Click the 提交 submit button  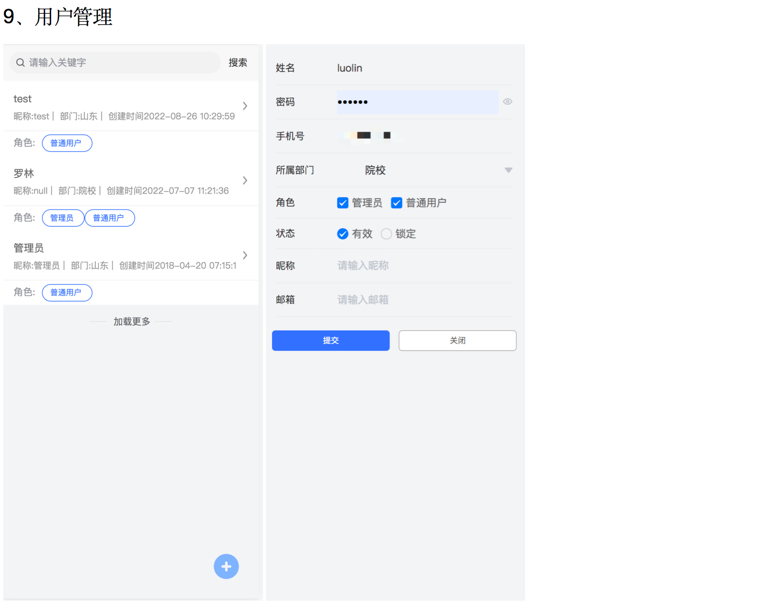coord(331,341)
